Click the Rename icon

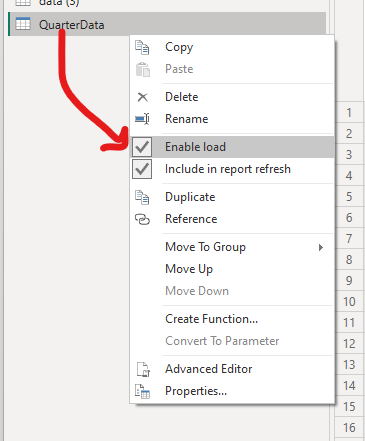pos(142,119)
